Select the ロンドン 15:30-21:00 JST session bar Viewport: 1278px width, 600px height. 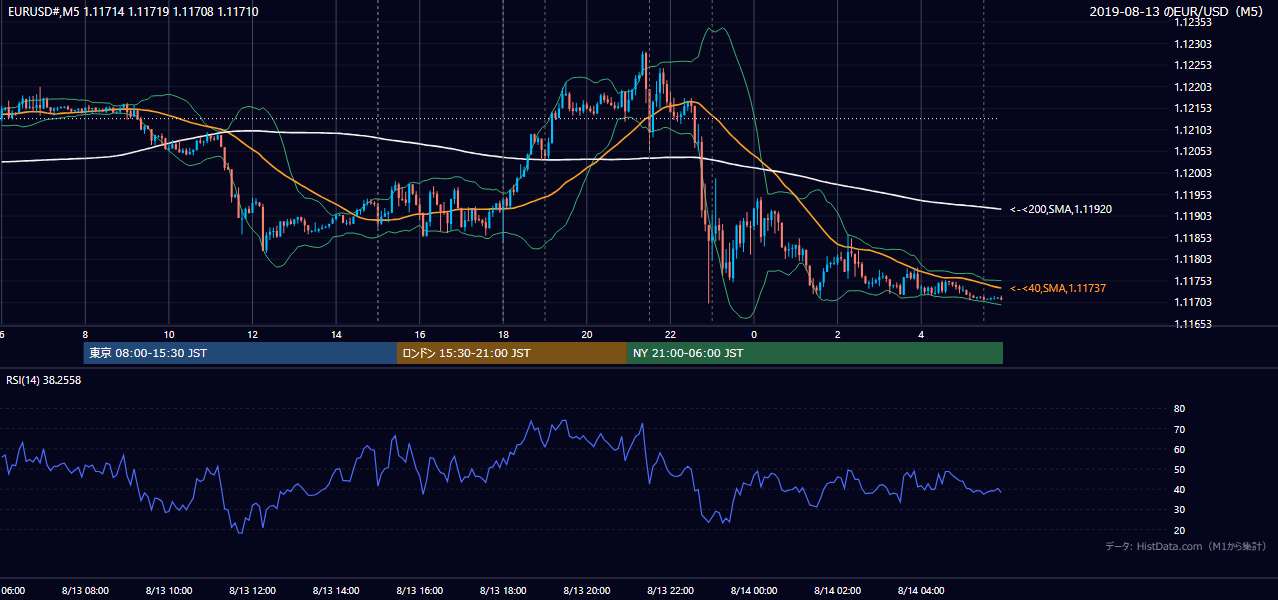point(512,353)
